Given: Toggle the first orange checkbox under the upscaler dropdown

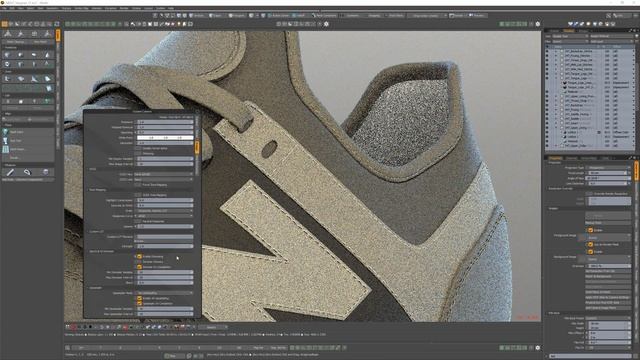Looking at the screenshot, I should (x=139, y=298).
